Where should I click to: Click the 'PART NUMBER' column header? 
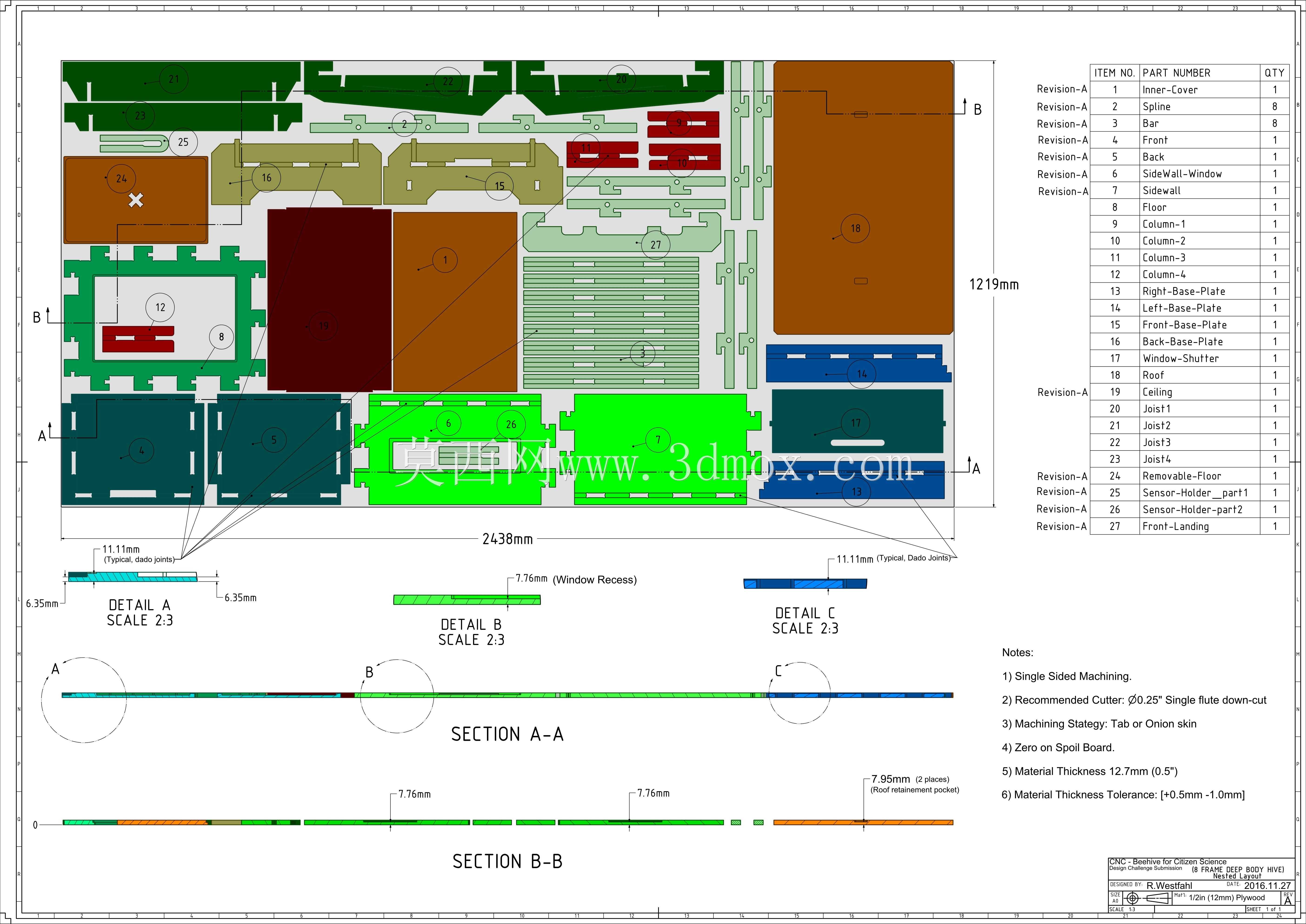1176,73
